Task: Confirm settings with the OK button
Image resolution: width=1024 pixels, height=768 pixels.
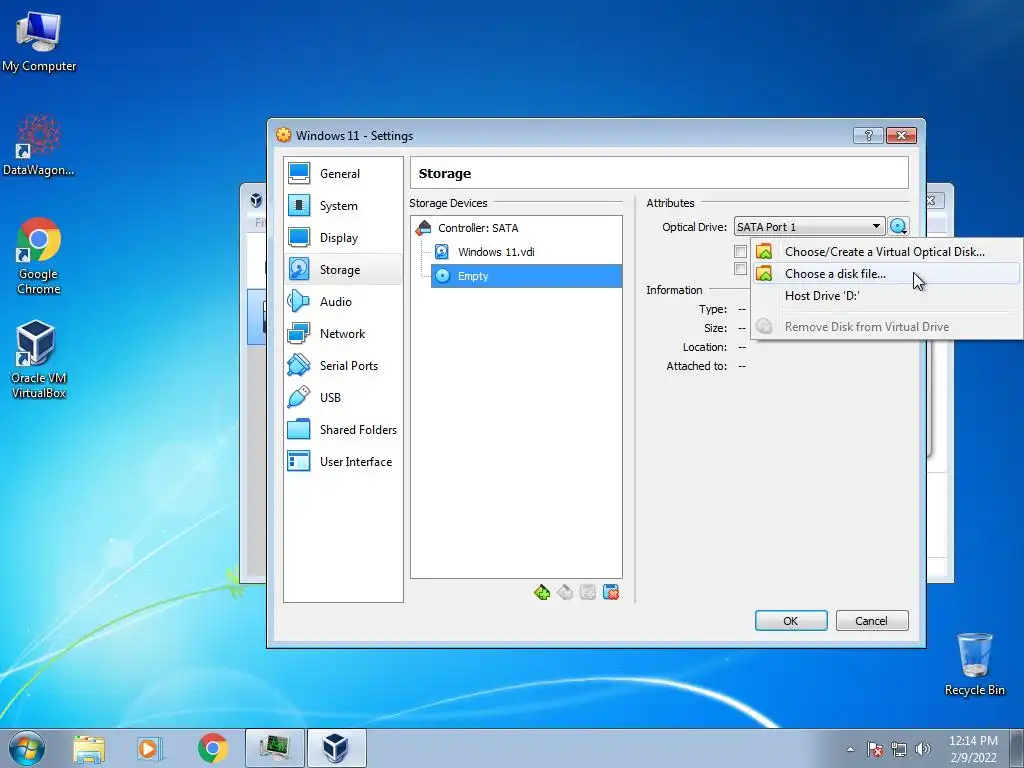Action: click(791, 620)
